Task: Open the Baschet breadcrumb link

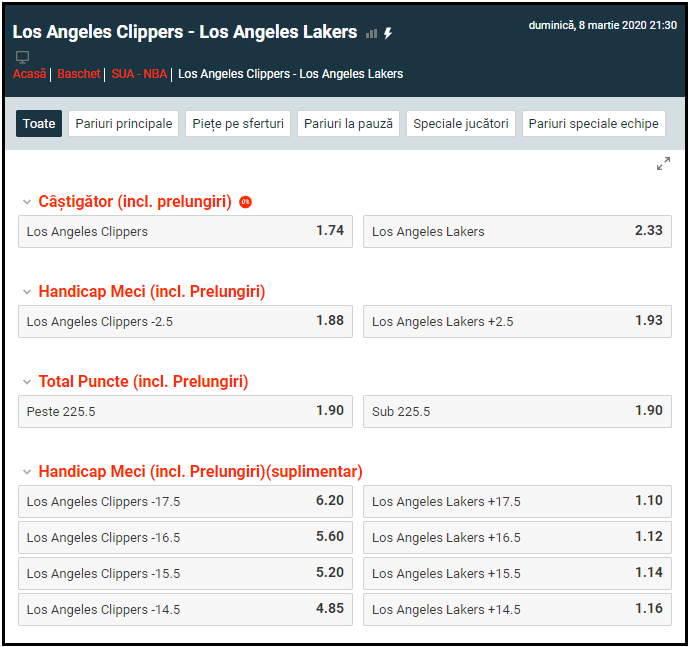Action: pyautogui.click(x=79, y=74)
